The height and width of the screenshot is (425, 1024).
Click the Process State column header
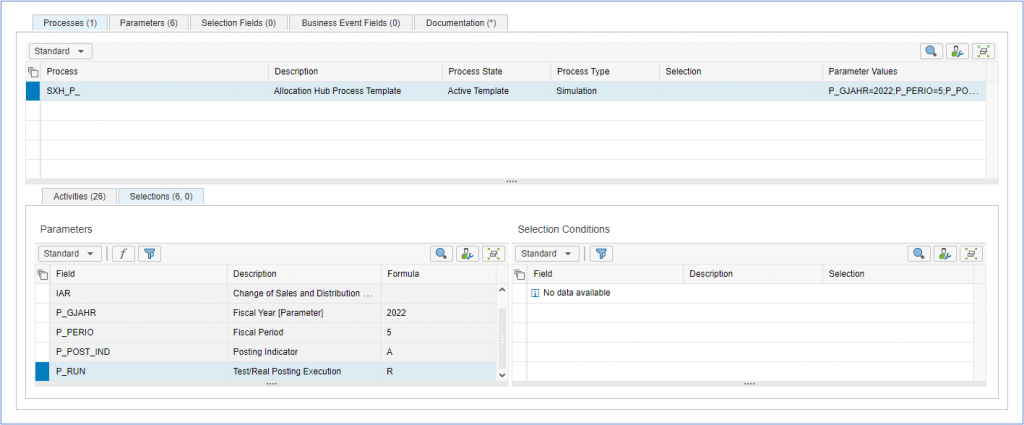(x=496, y=72)
